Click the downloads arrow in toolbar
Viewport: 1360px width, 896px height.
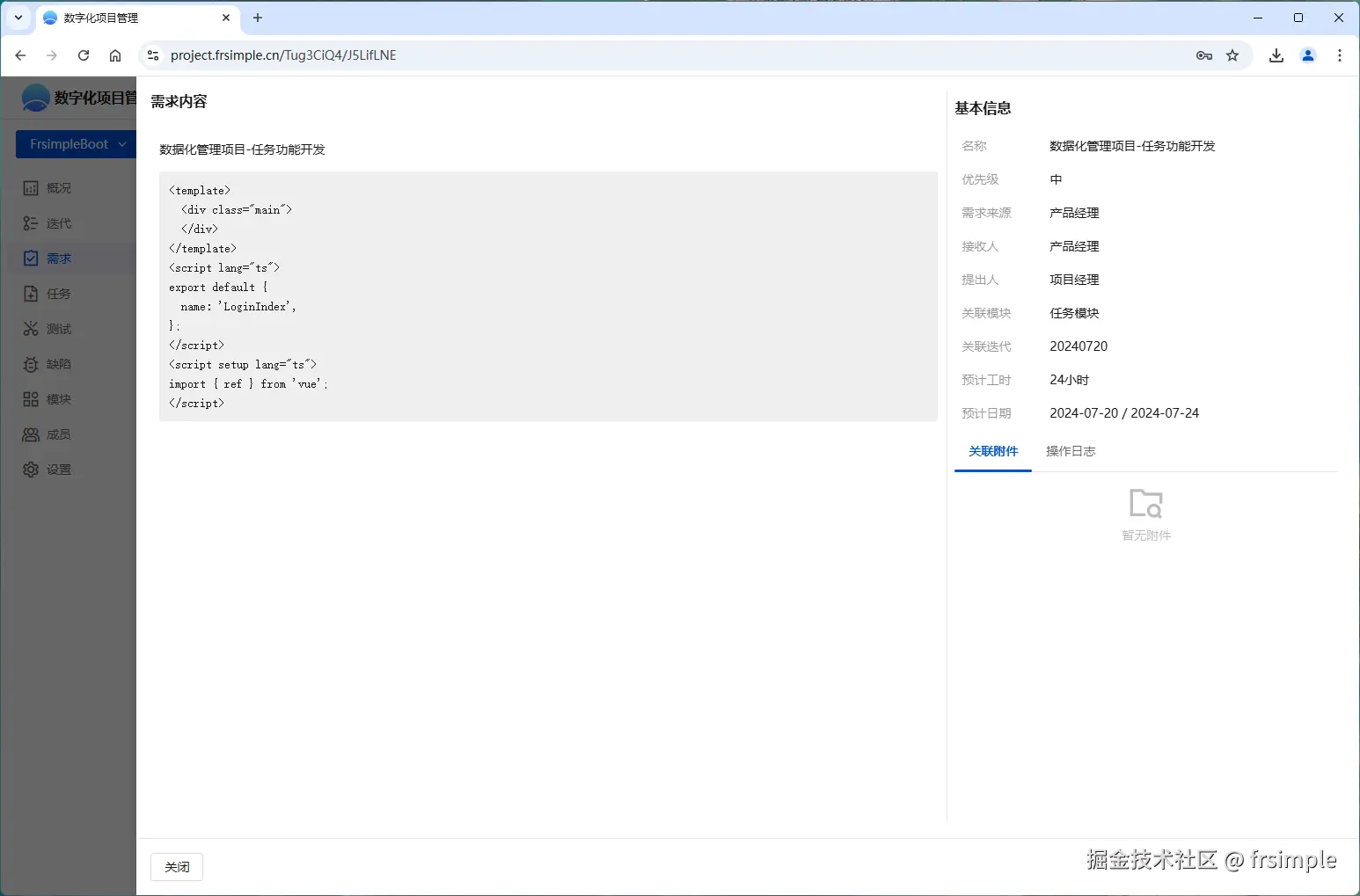pyautogui.click(x=1276, y=55)
